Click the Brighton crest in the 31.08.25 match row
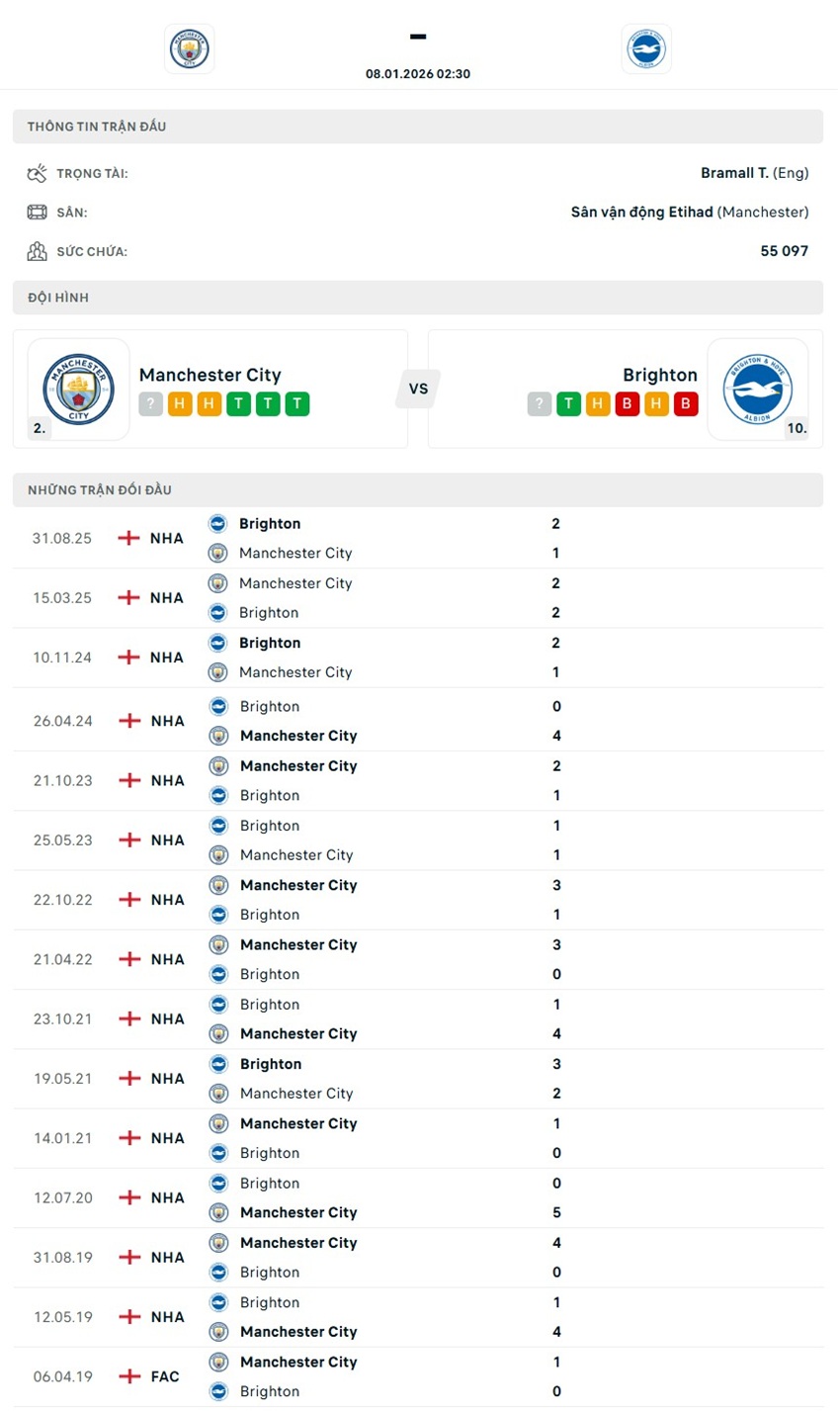The image size is (840, 1411). coord(218,523)
